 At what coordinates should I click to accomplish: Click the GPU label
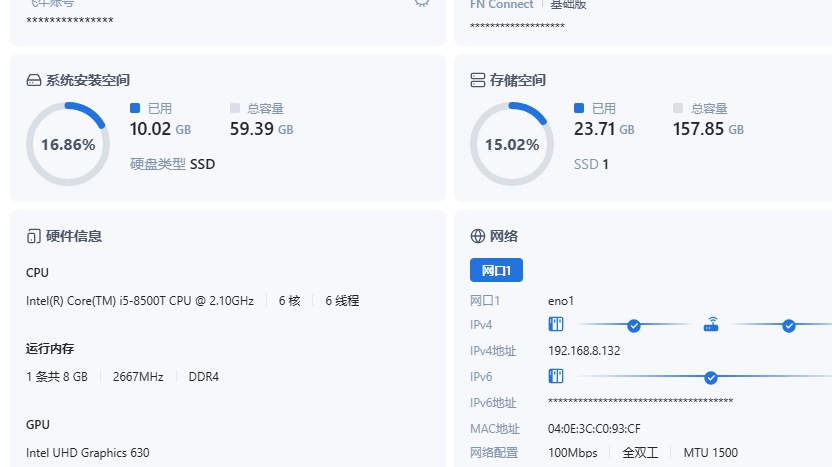[x=38, y=425]
